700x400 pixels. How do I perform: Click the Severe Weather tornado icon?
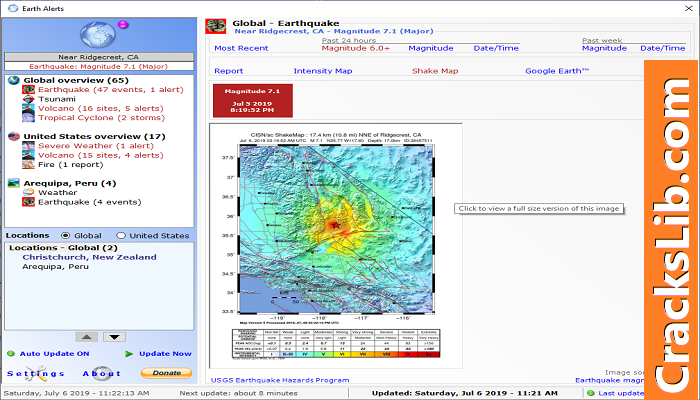[x=28, y=146]
